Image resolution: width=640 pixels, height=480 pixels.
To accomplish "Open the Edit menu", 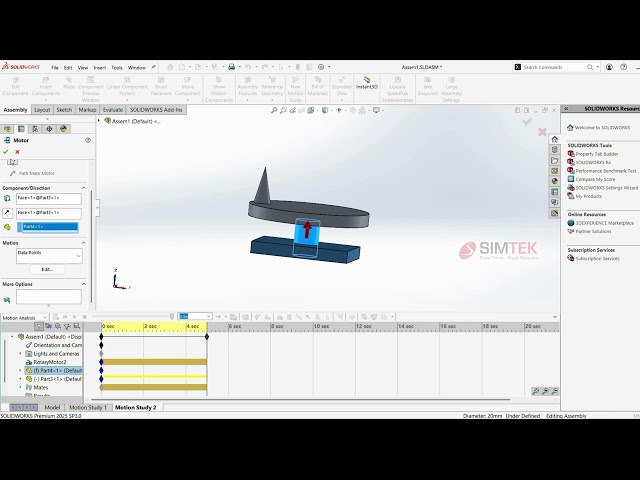I will (68, 68).
